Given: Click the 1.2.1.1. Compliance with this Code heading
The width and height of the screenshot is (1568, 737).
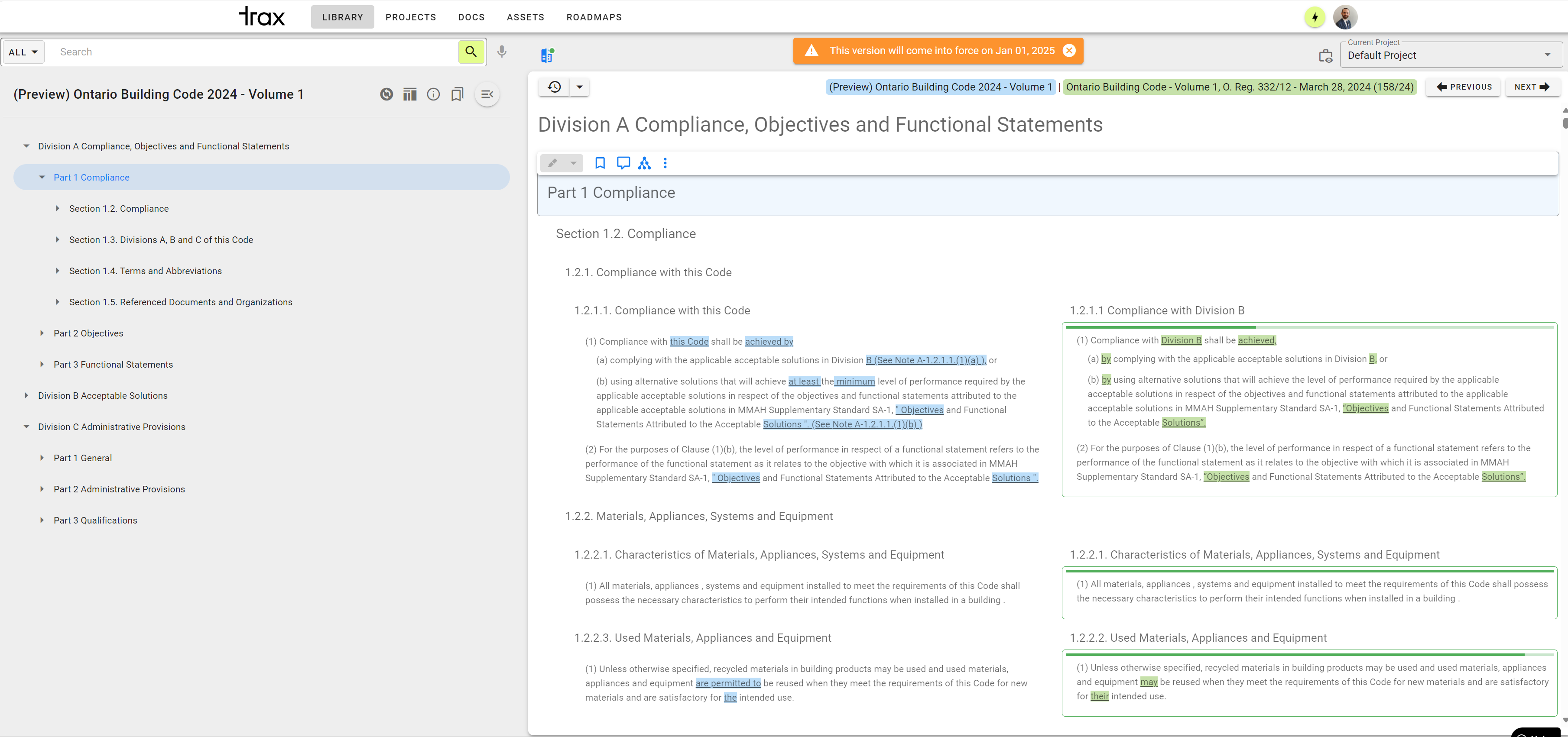Looking at the screenshot, I should tap(662, 310).
